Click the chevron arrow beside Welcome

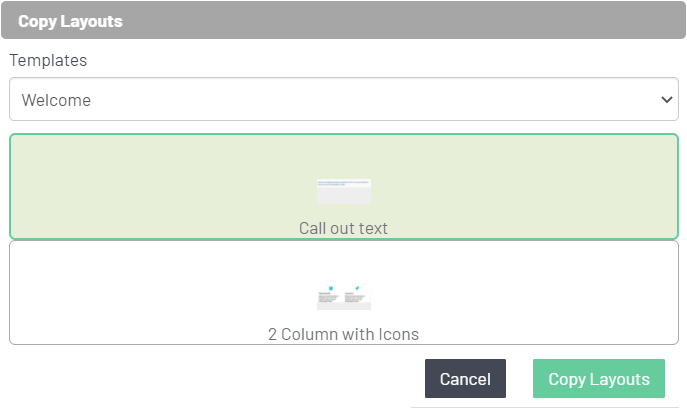point(667,100)
